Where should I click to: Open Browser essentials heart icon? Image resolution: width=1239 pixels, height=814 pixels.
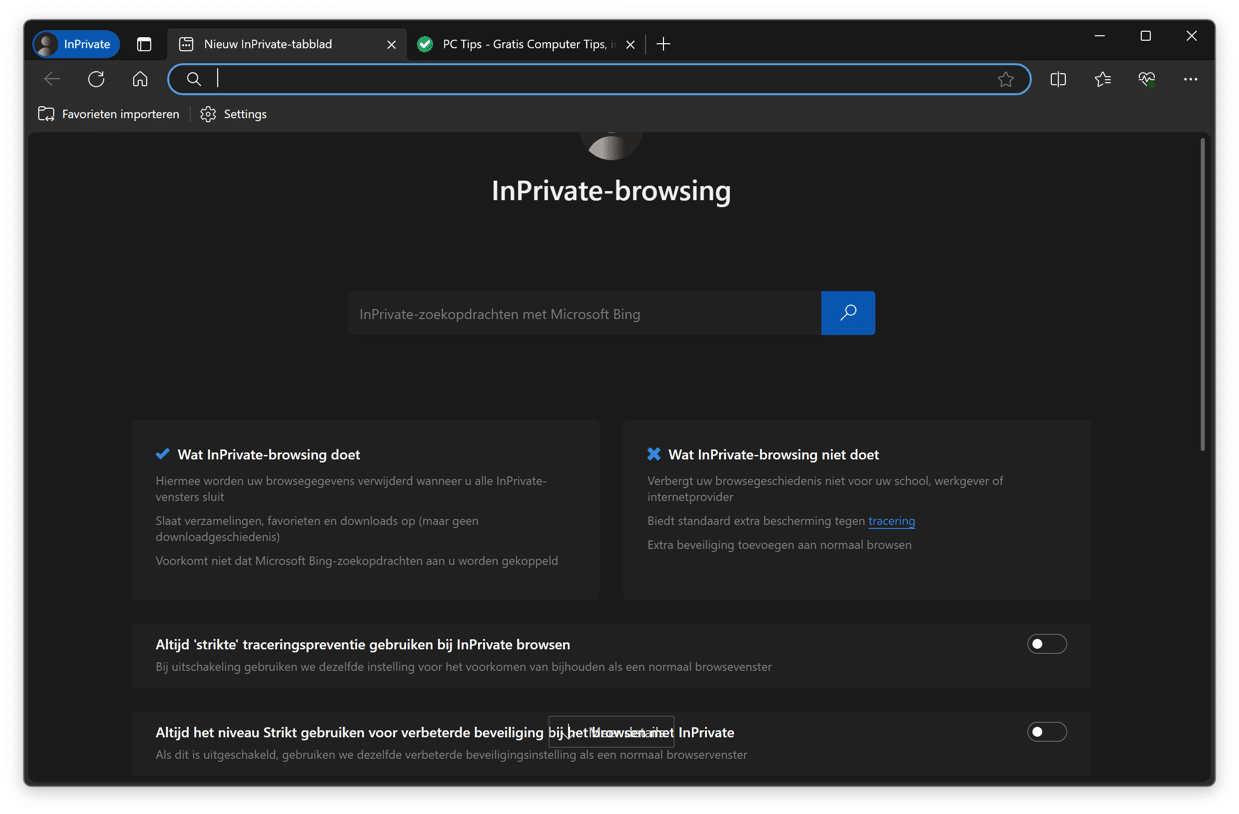point(1146,78)
